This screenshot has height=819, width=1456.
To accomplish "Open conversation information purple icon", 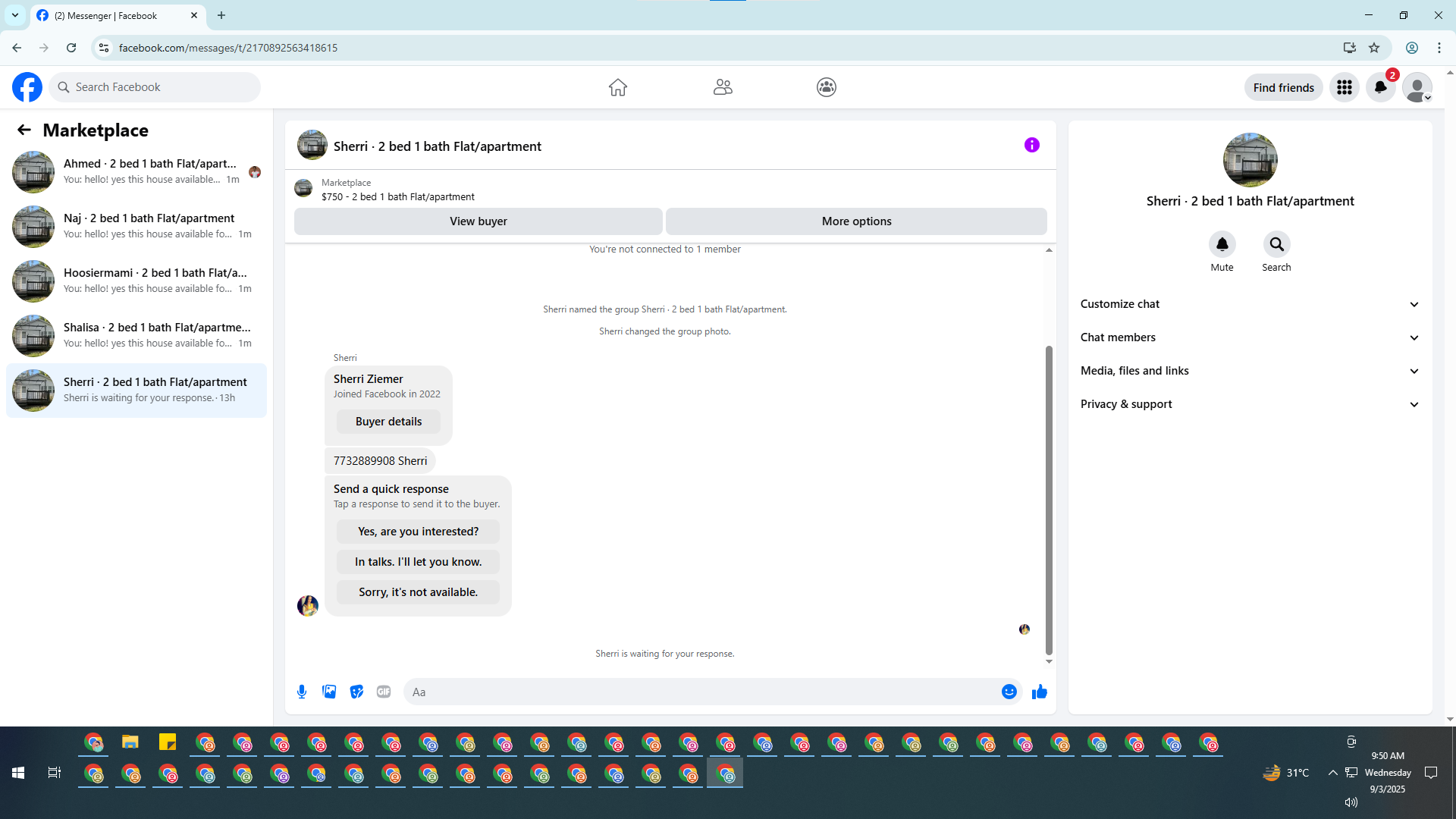I will [x=1032, y=145].
